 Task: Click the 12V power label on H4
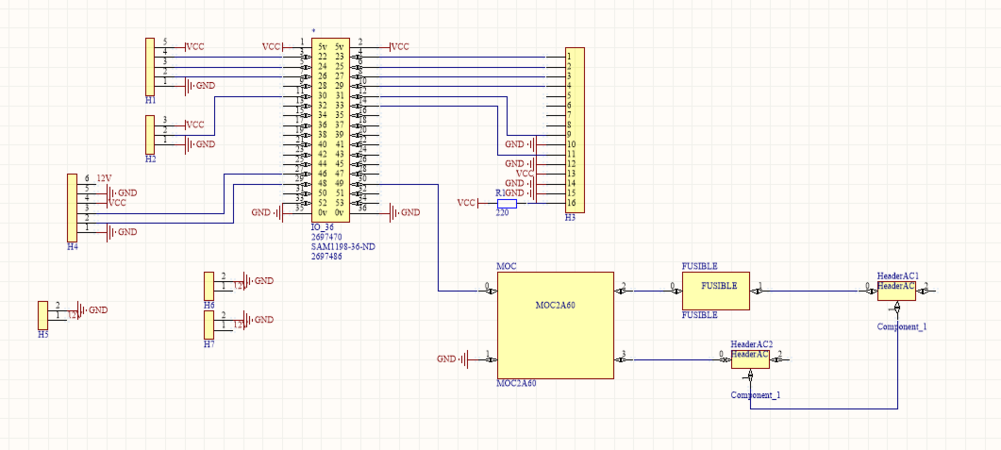[105, 178]
